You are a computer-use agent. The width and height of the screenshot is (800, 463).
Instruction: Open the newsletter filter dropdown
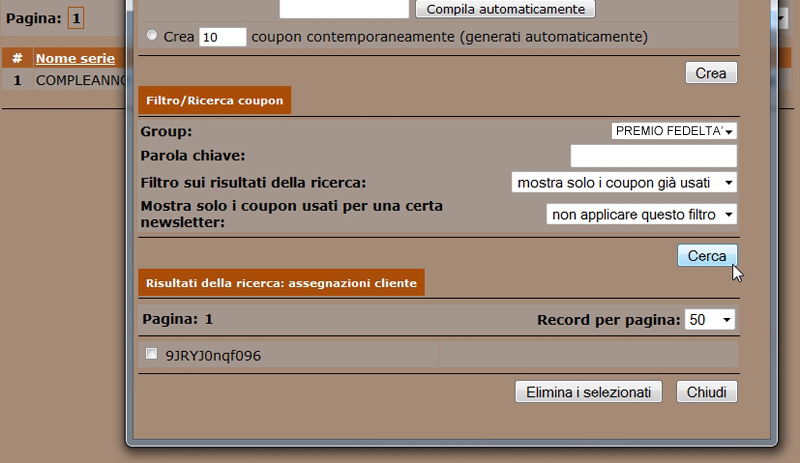641,214
